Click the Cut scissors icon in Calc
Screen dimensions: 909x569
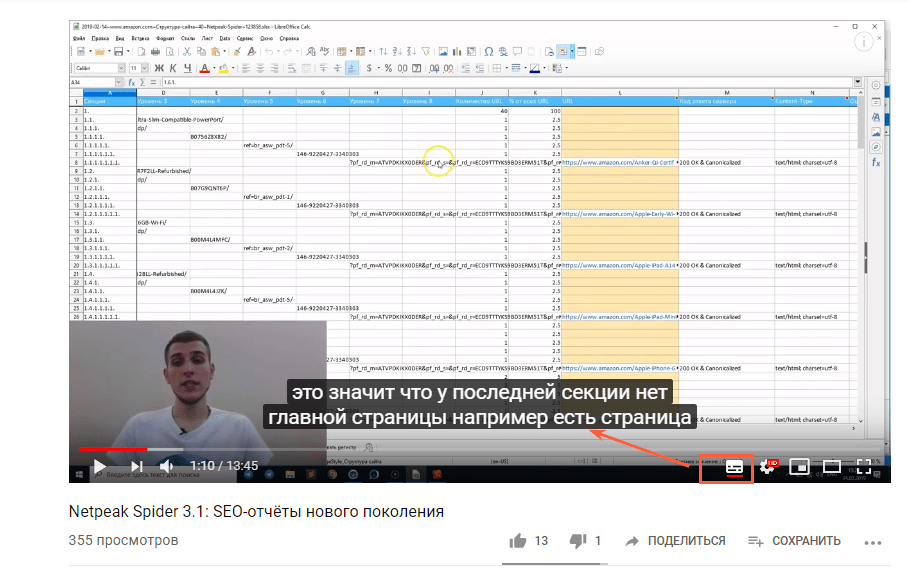[x=187, y=52]
